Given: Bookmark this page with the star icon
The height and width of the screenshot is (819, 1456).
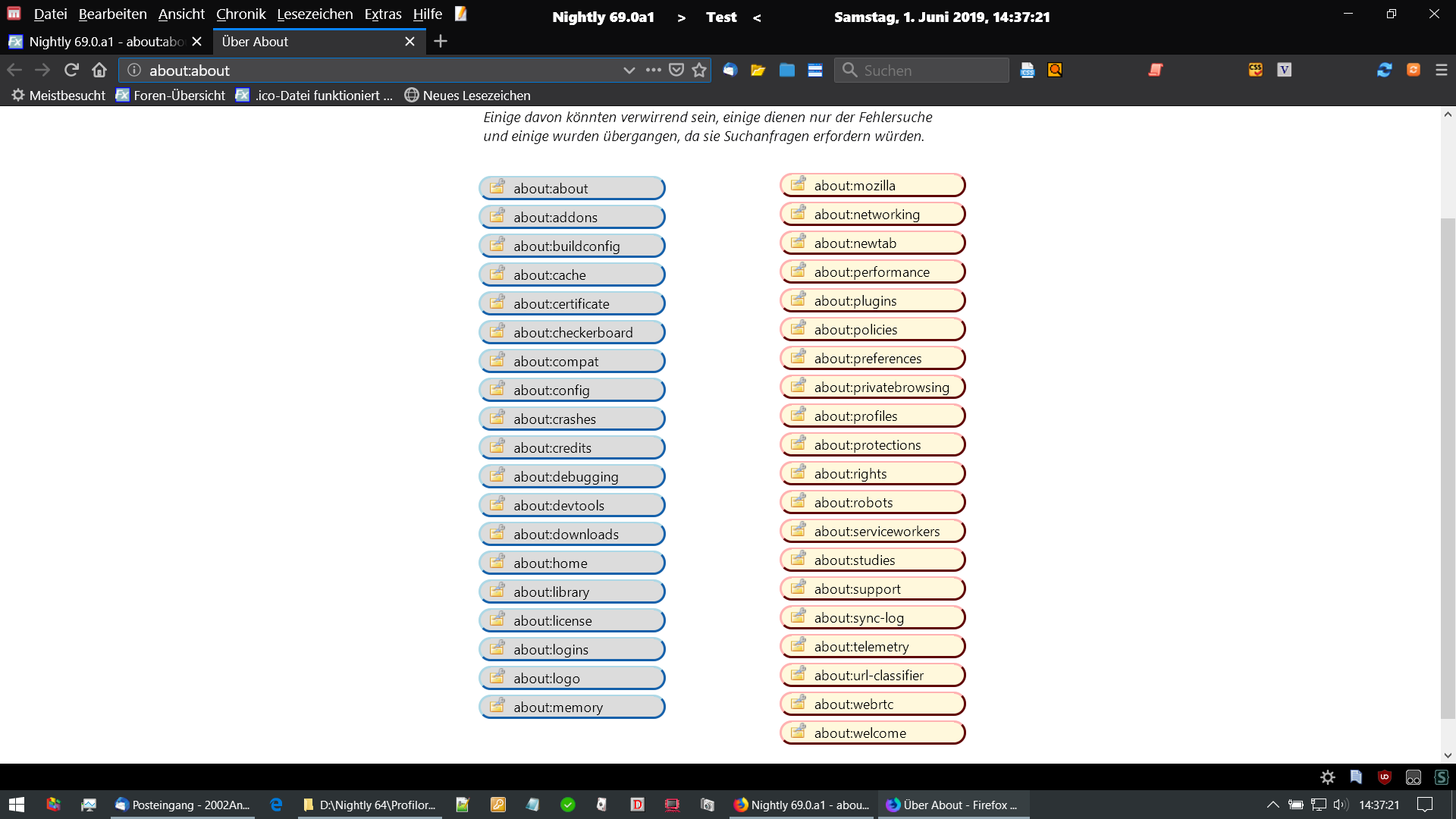Looking at the screenshot, I should point(699,70).
